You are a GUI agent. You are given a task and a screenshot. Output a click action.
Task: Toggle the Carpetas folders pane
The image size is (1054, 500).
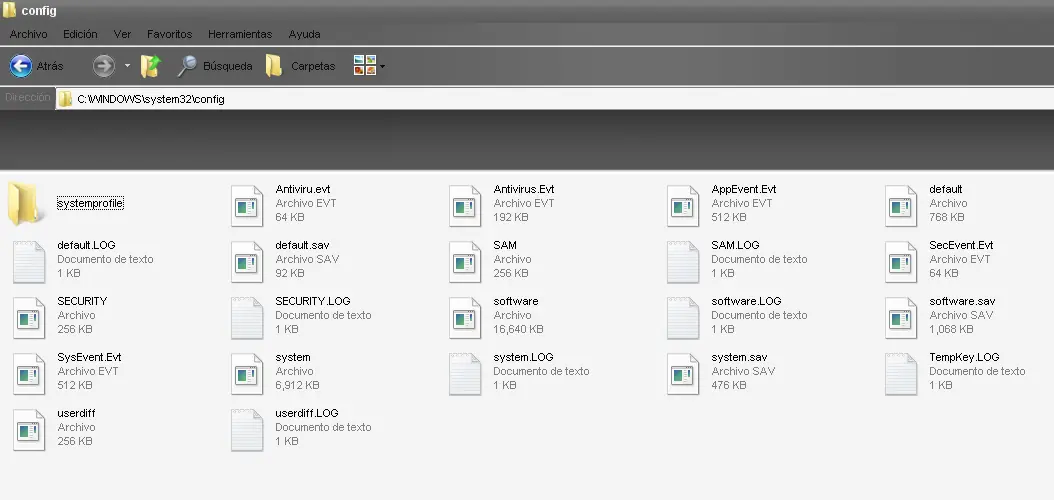pyautogui.click(x=300, y=66)
